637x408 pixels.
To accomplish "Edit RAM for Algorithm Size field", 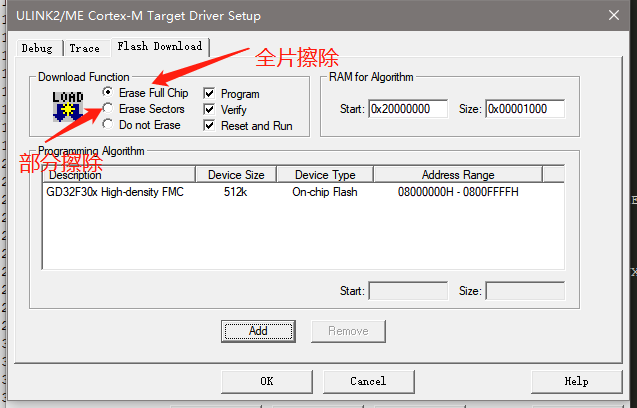I will coord(525,109).
